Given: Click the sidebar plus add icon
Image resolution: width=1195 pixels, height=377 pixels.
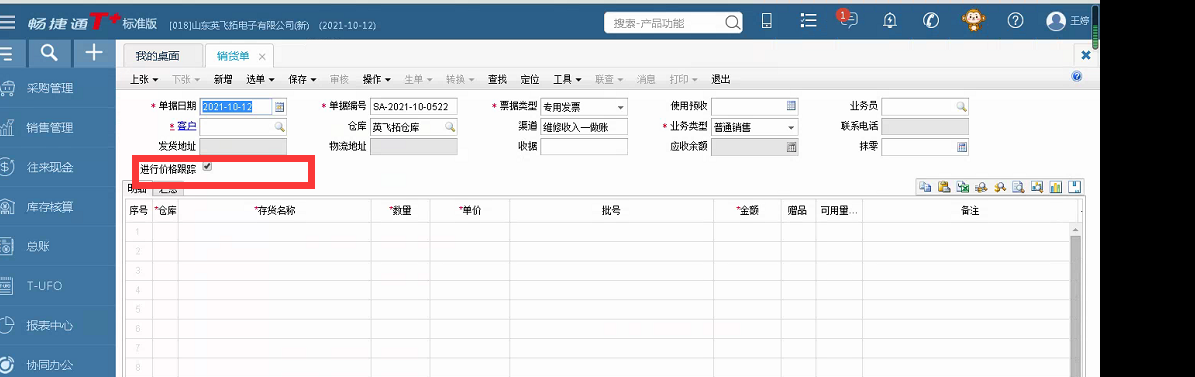Looking at the screenshot, I should pyautogui.click(x=93, y=53).
